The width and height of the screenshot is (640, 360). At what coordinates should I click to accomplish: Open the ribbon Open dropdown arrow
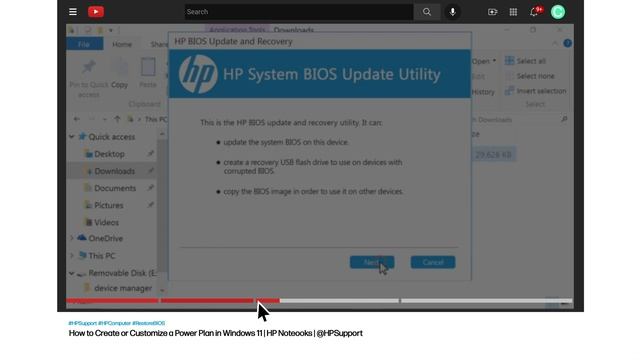494,61
